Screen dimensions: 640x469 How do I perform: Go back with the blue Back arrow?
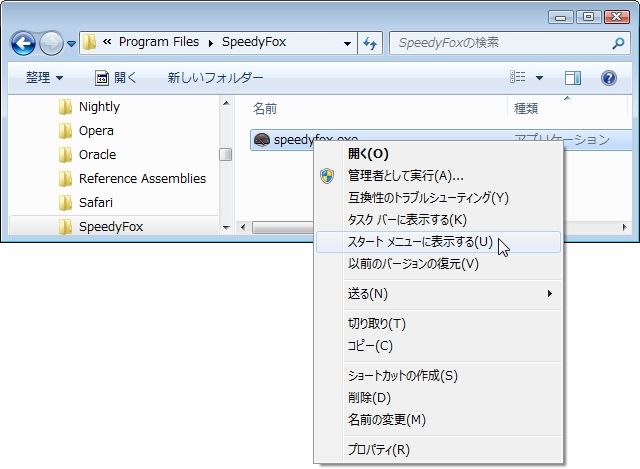[23, 43]
